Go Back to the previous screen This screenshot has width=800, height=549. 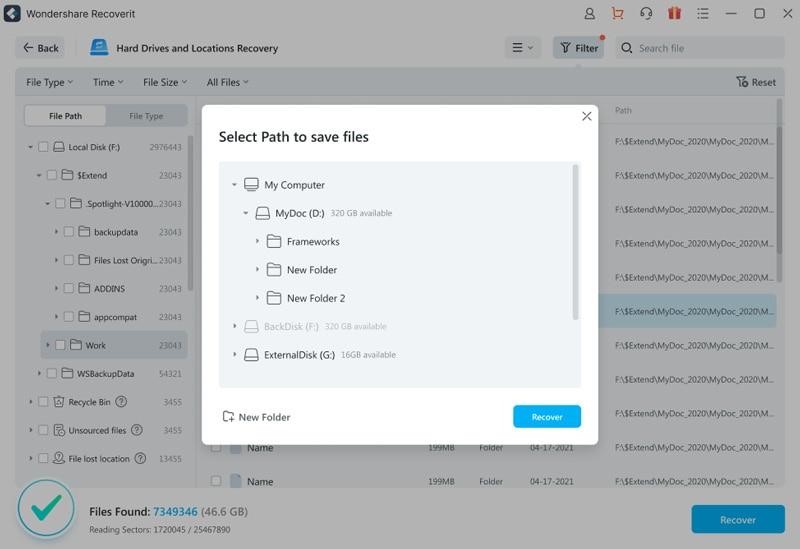(40, 48)
